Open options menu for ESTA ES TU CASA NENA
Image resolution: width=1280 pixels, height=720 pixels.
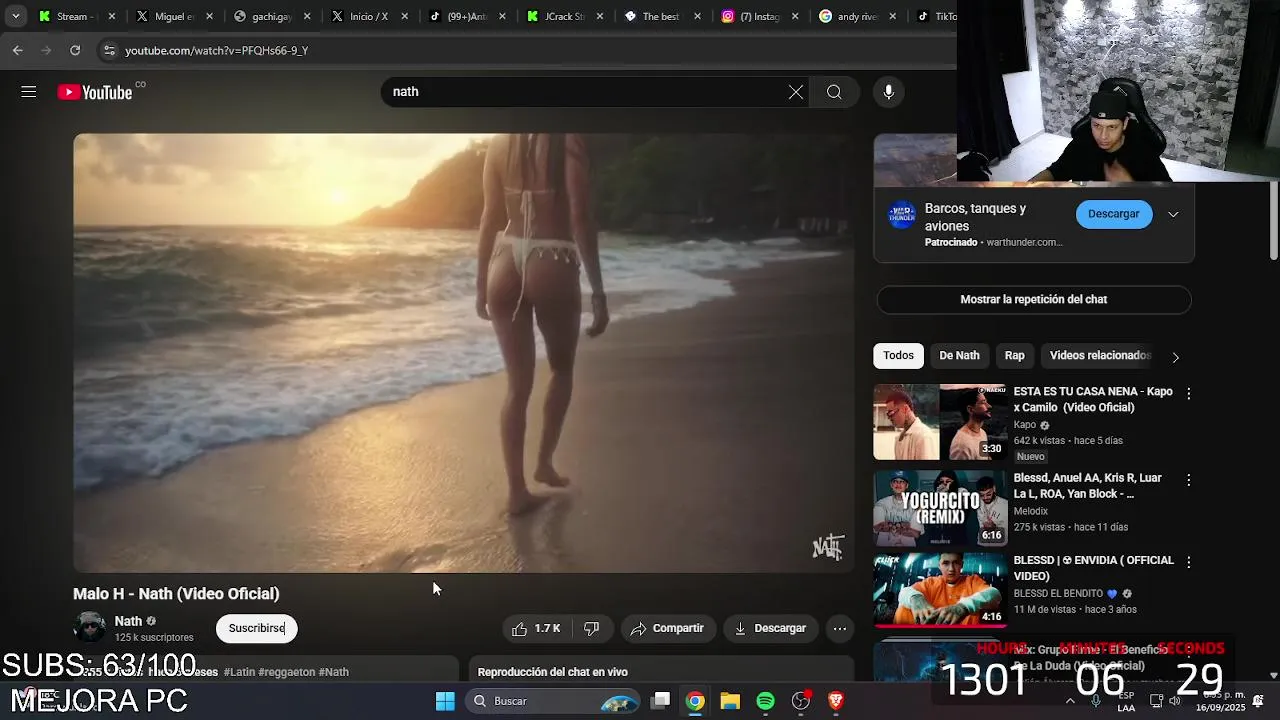(x=1188, y=394)
